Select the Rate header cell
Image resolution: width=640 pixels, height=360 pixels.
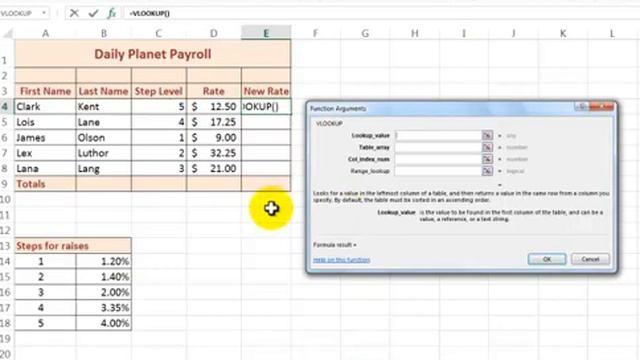pyautogui.click(x=214, y=91)
